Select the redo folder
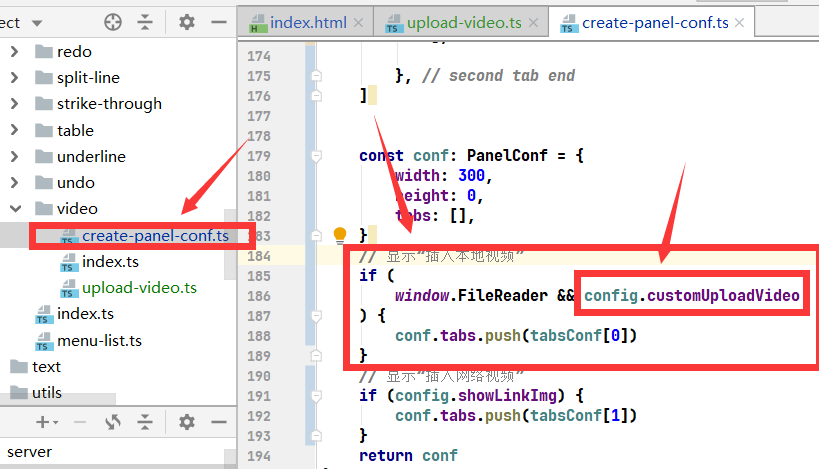The image size is (819, 469). (63, 51)
